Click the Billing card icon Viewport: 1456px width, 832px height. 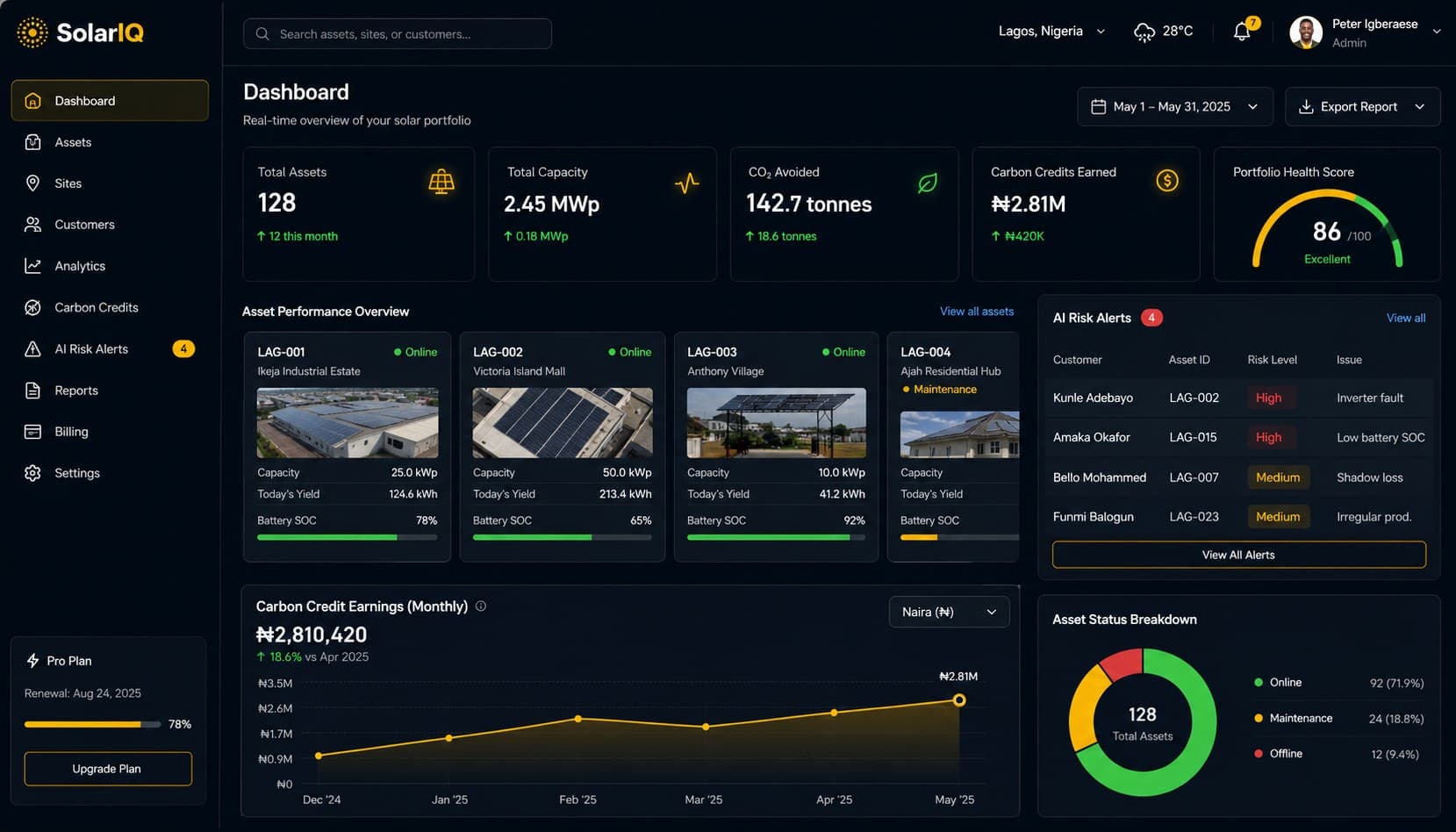[32, 432]
